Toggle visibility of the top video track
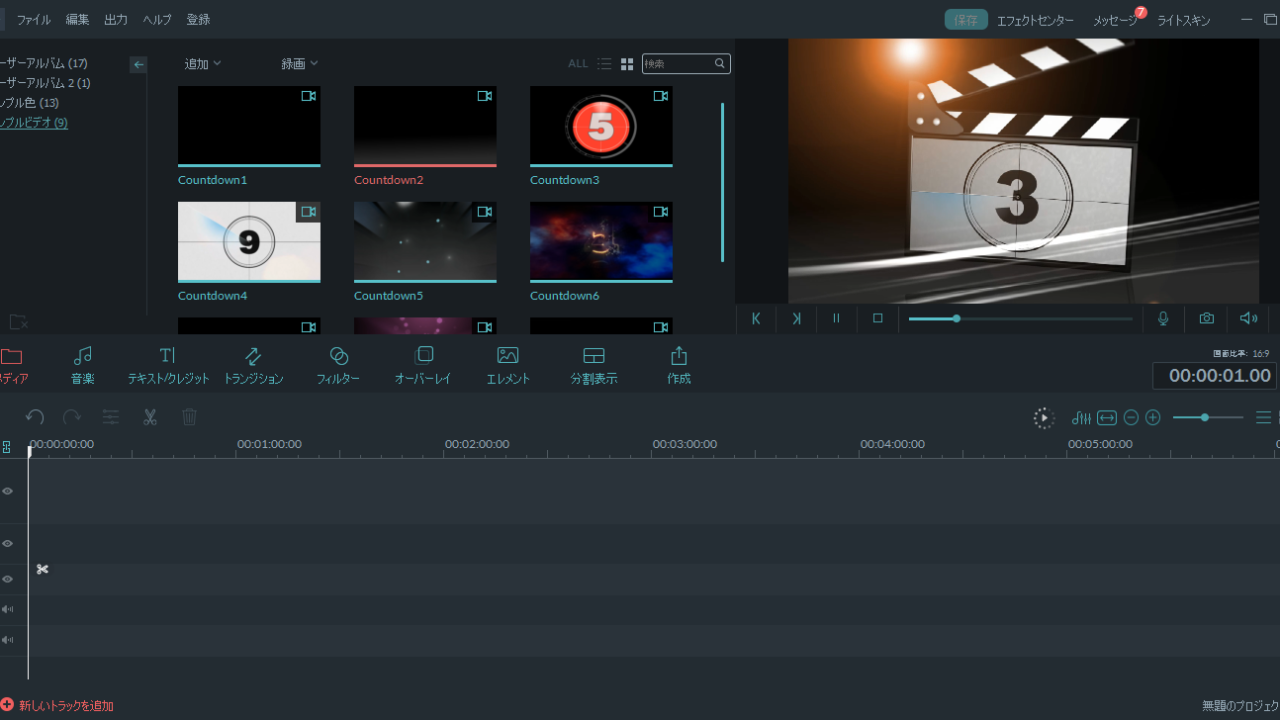Screen dimensions: 1280x720 point(7,491)
